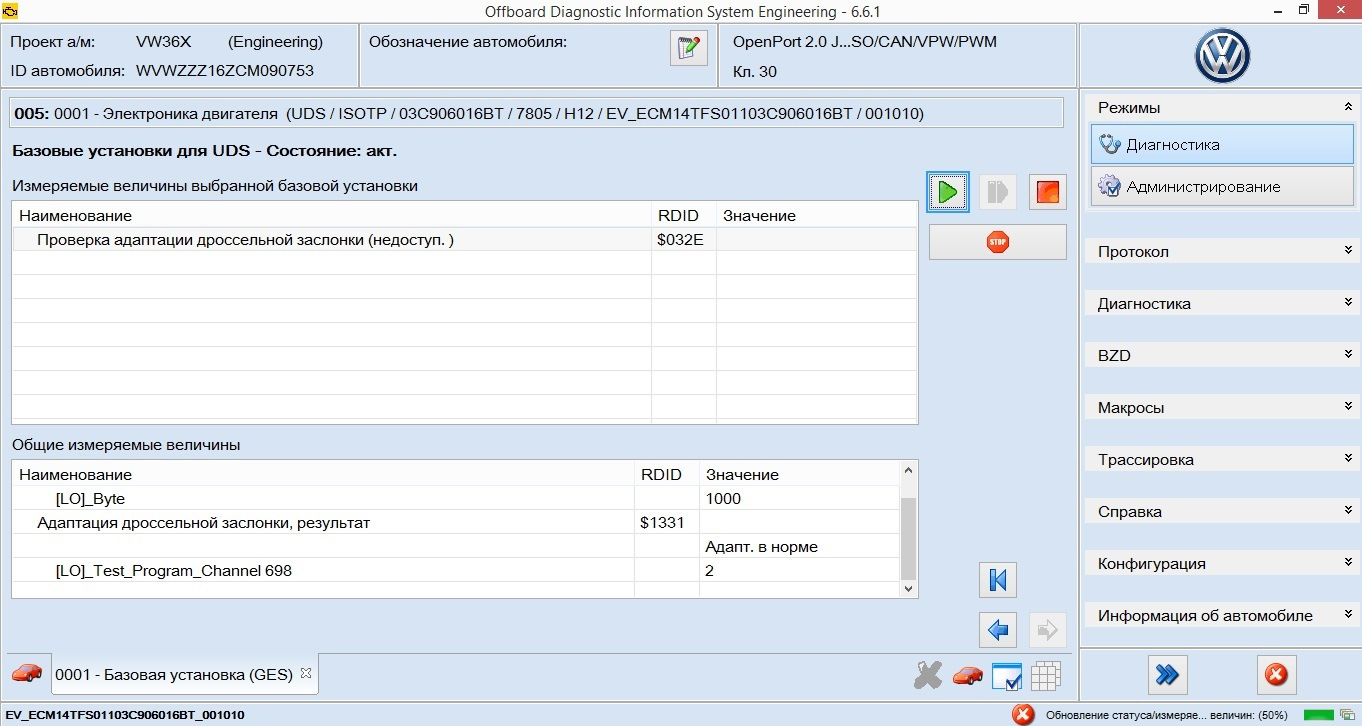Close the 0001 Базовая установка tab

coord(306,673)
